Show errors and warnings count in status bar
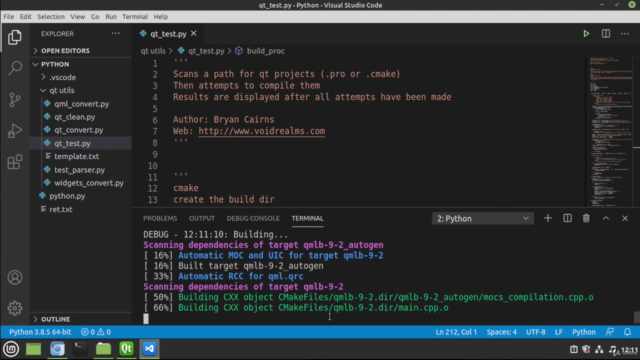Screen dimensions: 640x360 [96, 332]
